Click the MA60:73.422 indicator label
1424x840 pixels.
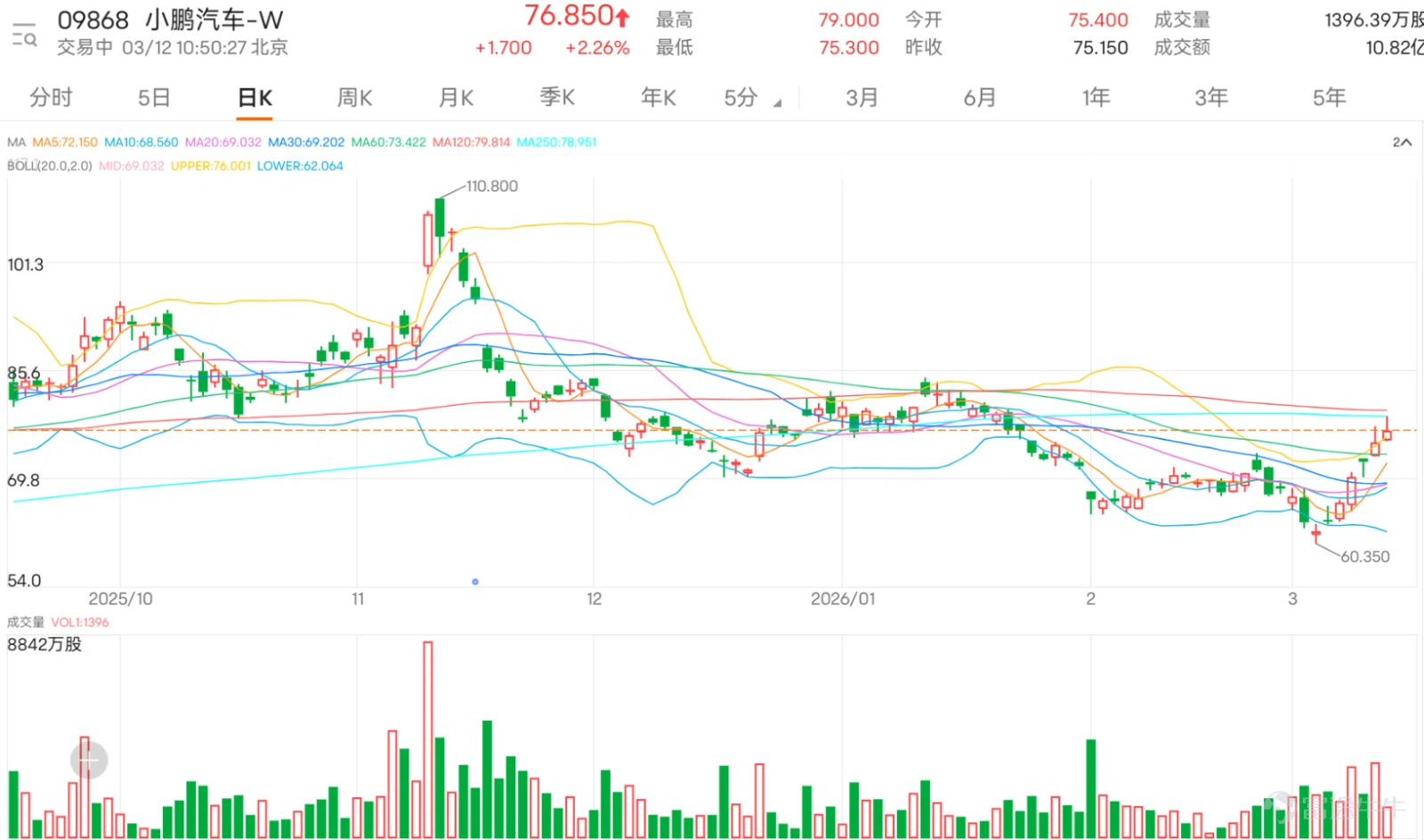[389, 142]
